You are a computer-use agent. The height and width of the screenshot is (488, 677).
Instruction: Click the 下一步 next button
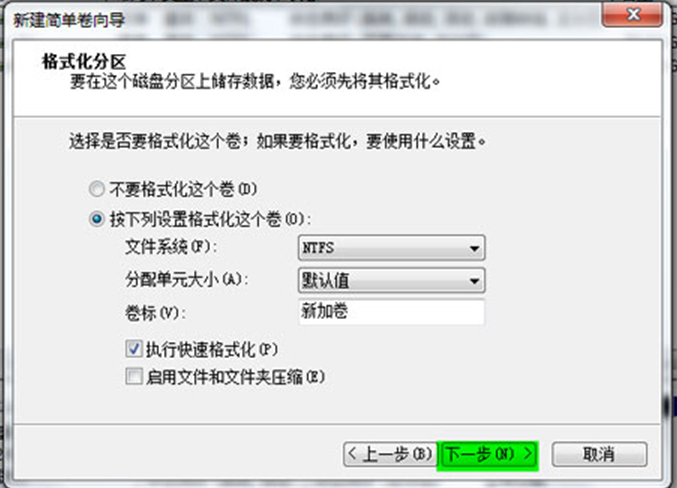tap(487, 454)
